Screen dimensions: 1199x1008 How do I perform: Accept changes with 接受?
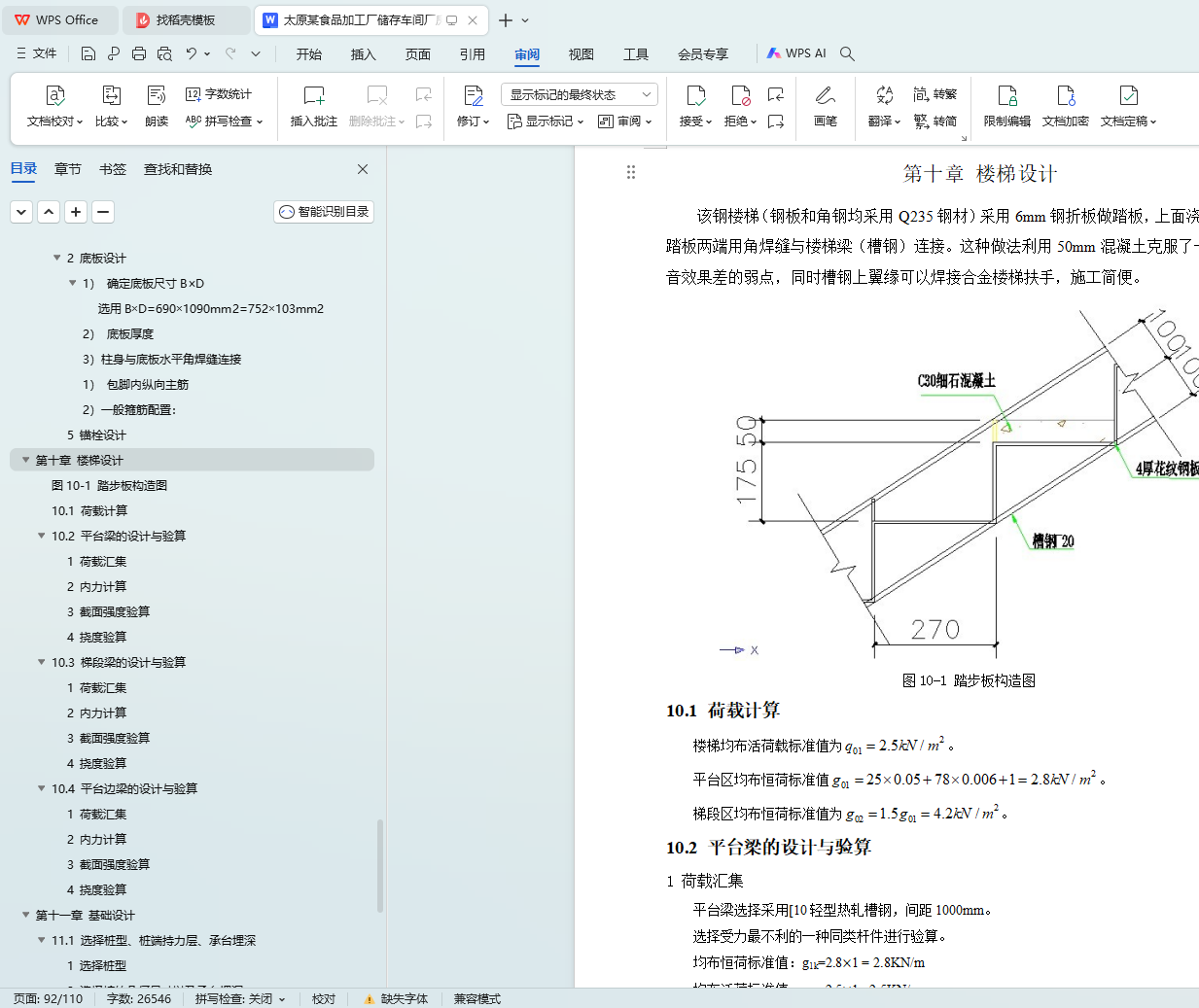[695, 107]
